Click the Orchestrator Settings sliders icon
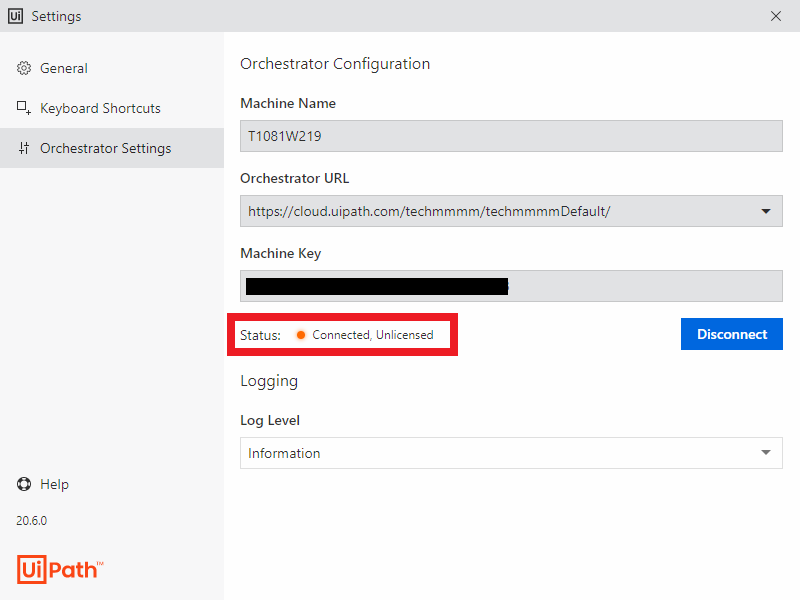Image resolution: width=800 pixels, height=600 pixels. (24, 148)
